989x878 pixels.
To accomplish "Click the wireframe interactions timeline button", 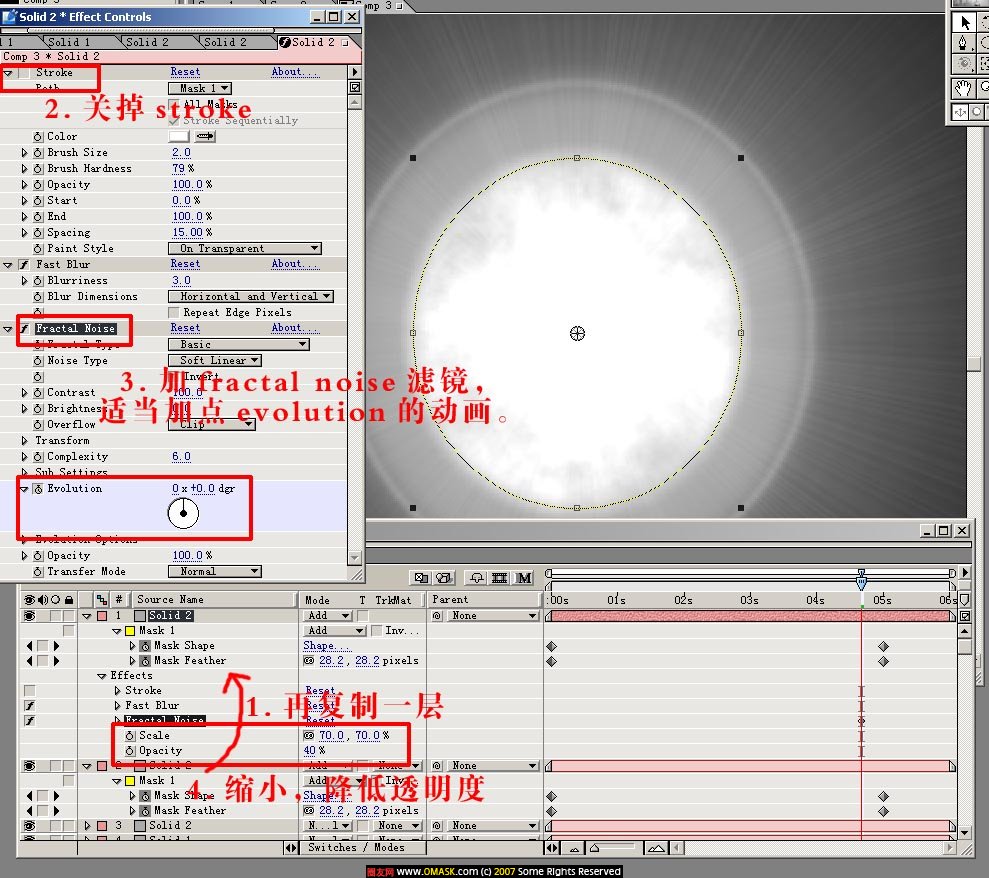I will (421, 578).
